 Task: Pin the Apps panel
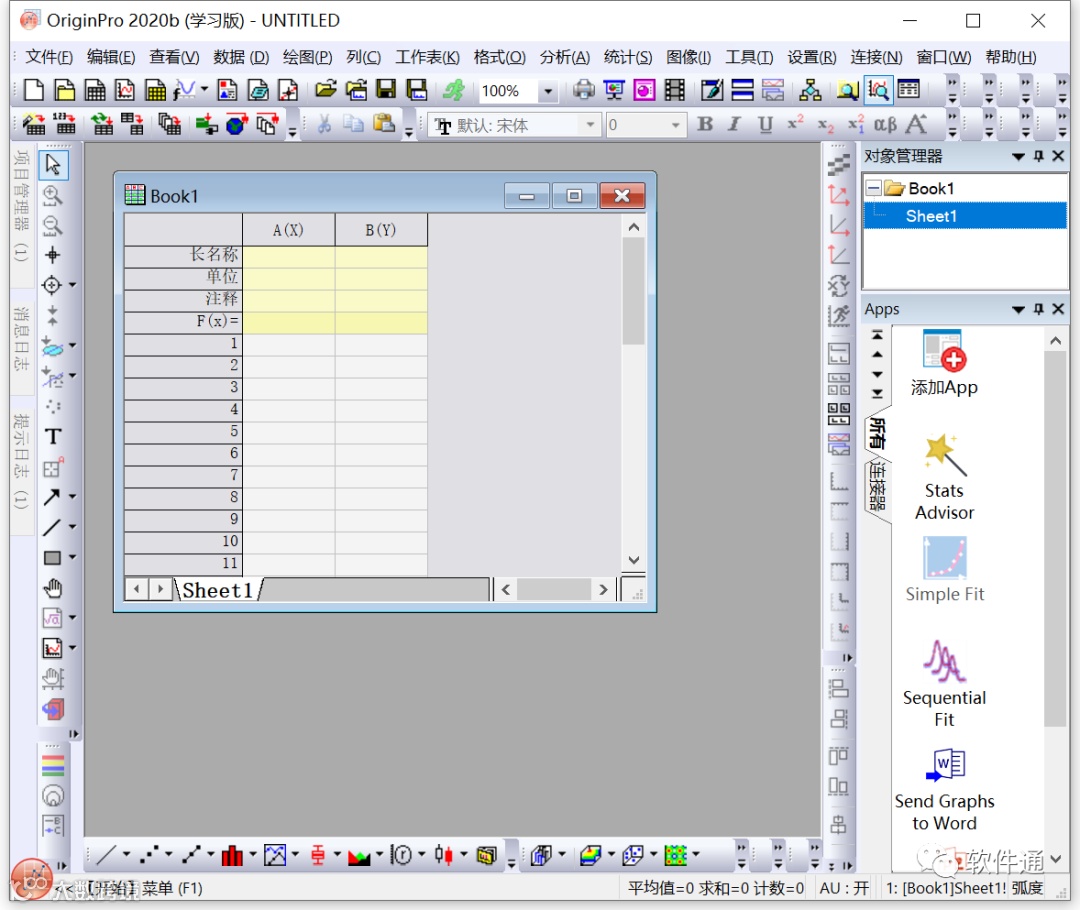[1039, 309]
